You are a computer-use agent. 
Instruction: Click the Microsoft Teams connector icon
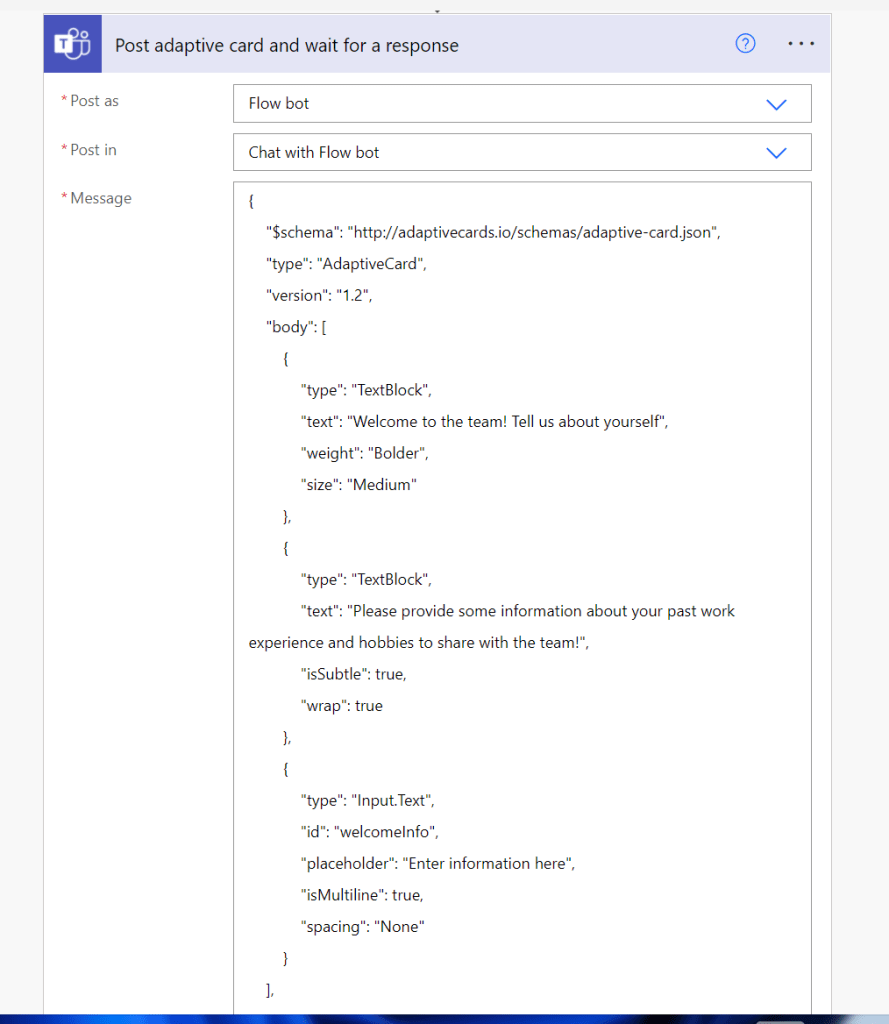coord(72,44)
